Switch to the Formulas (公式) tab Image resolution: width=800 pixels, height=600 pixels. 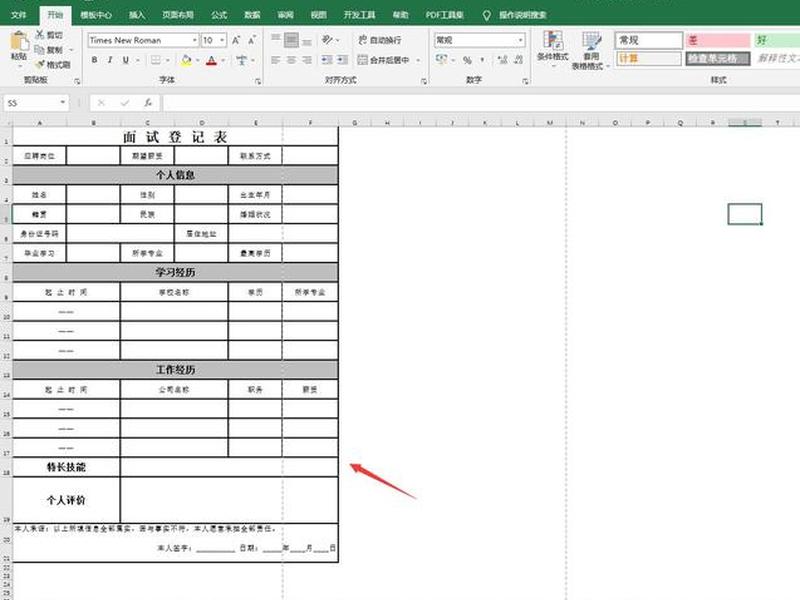[219, 15]
